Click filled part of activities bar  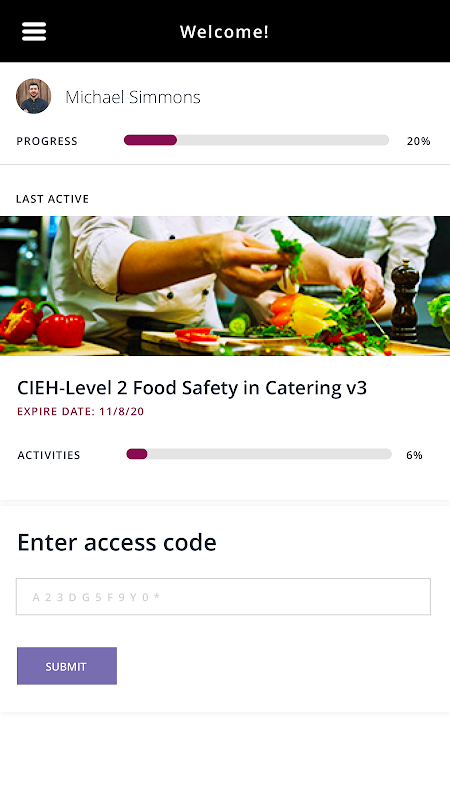pyautogui.click(x=137, y=454)
